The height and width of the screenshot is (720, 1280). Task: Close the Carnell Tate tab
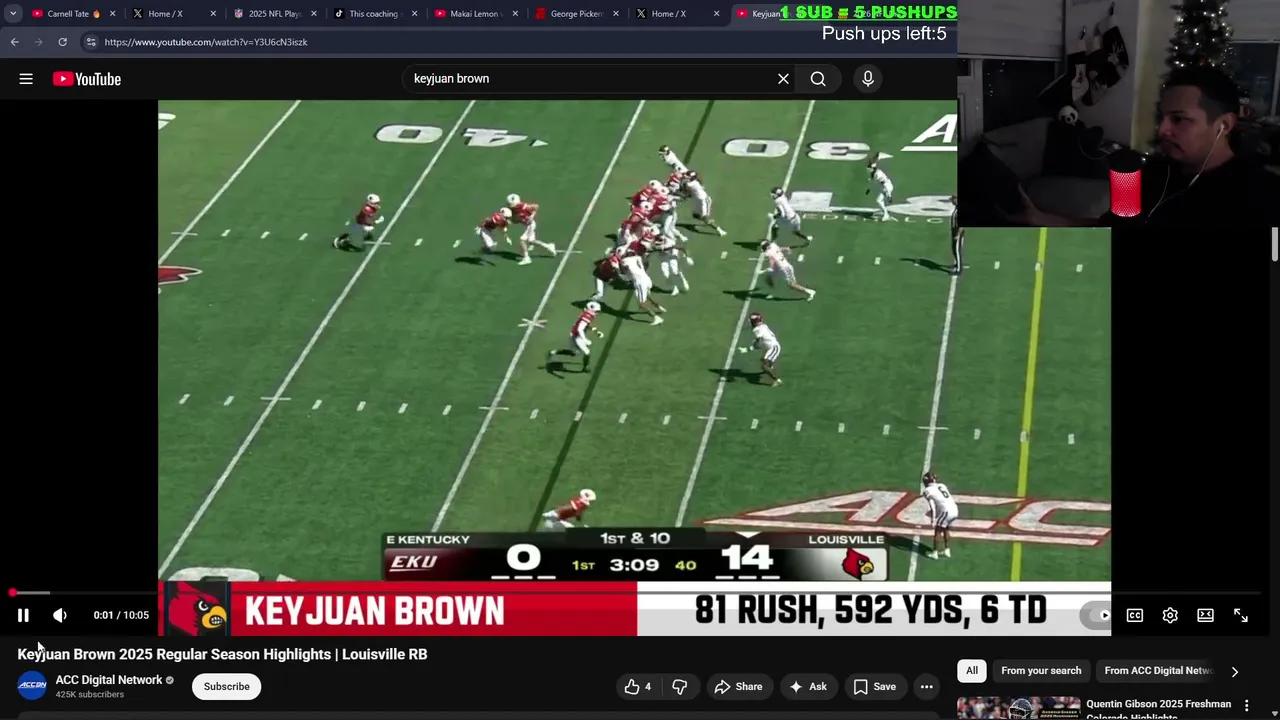click(x=112, y=14)
